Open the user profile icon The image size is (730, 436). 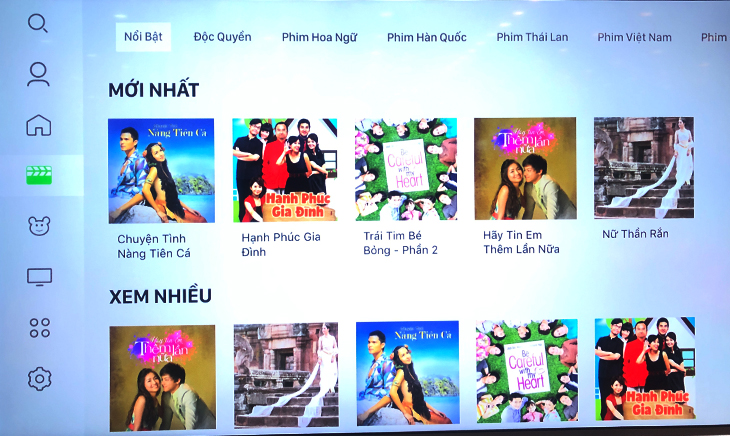(x=38, y=74)
